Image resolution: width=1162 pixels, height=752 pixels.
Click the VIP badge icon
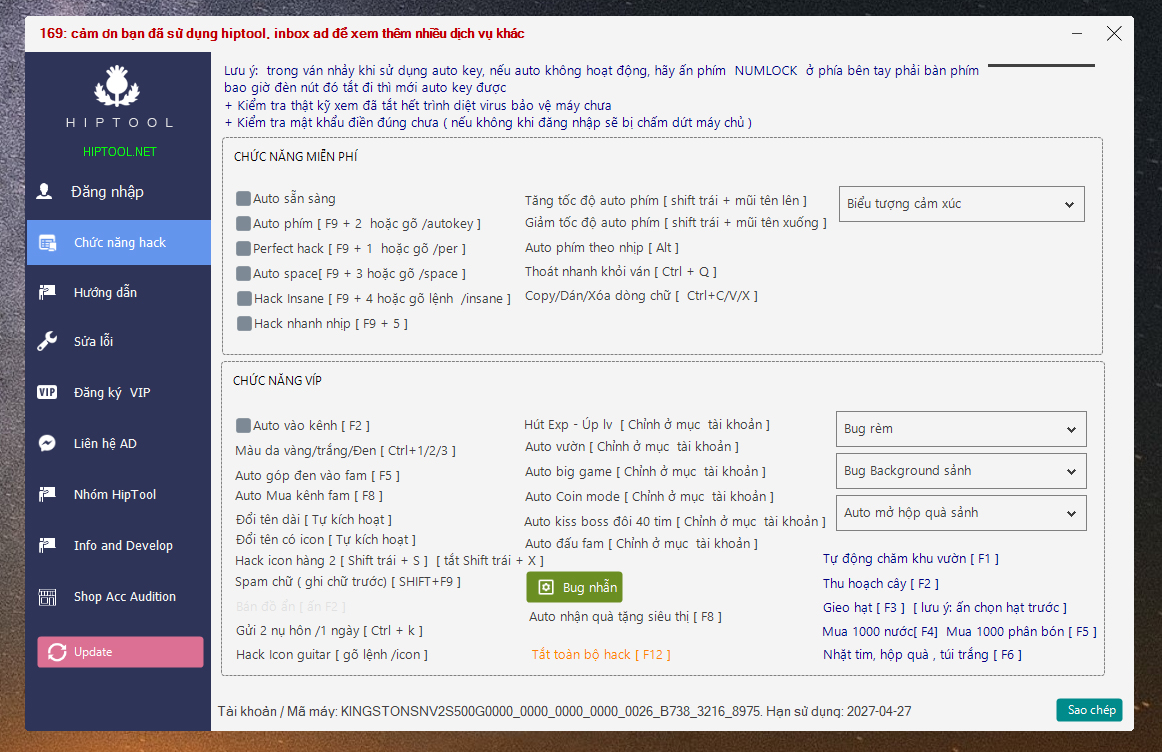47,392
